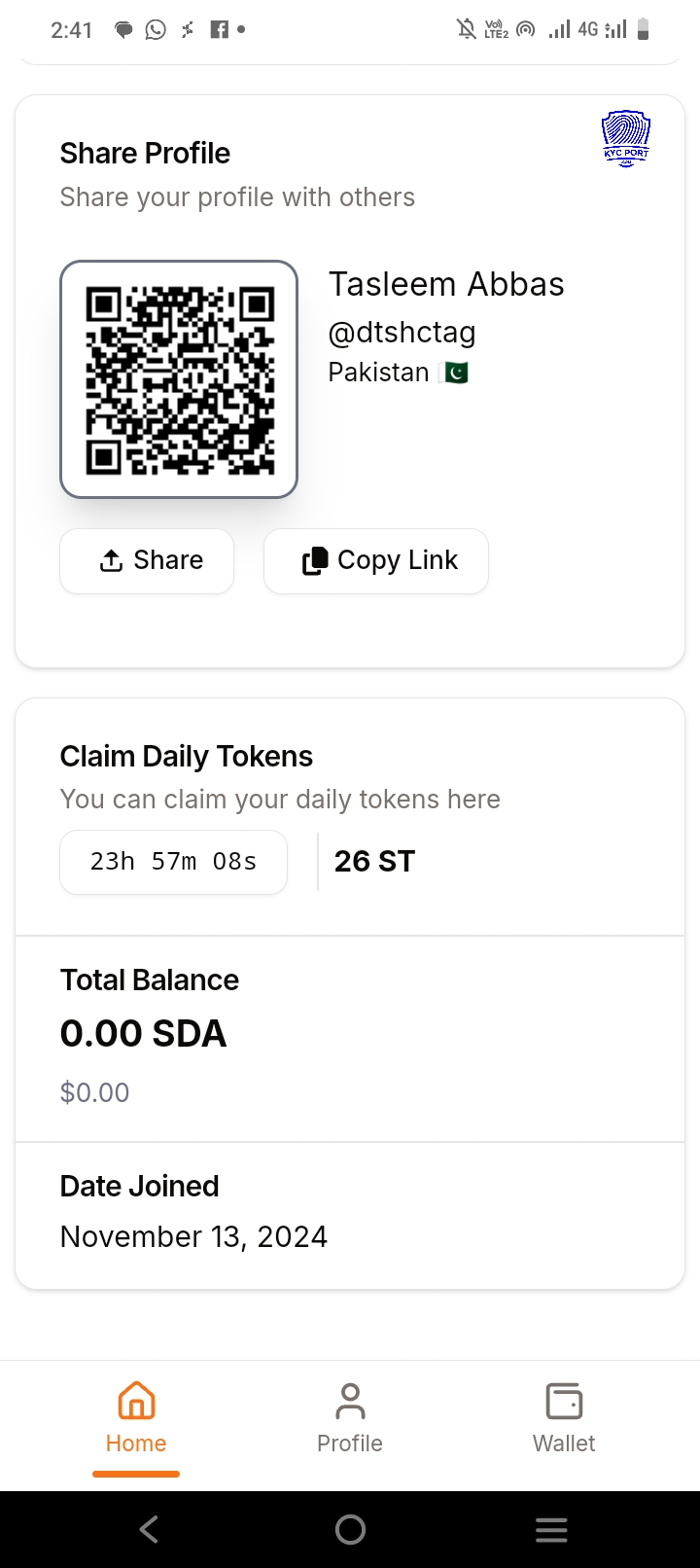Screen dimensions: 700x1568
Task: Tap the Android back arrow
Action: coord(149,1530)
